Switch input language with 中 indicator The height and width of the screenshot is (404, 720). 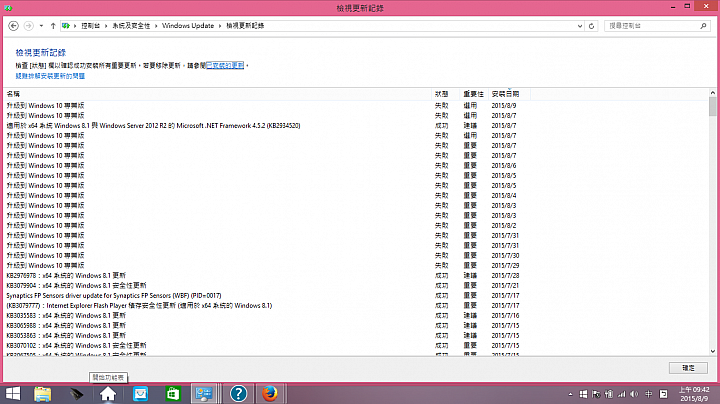pos(648,394)
